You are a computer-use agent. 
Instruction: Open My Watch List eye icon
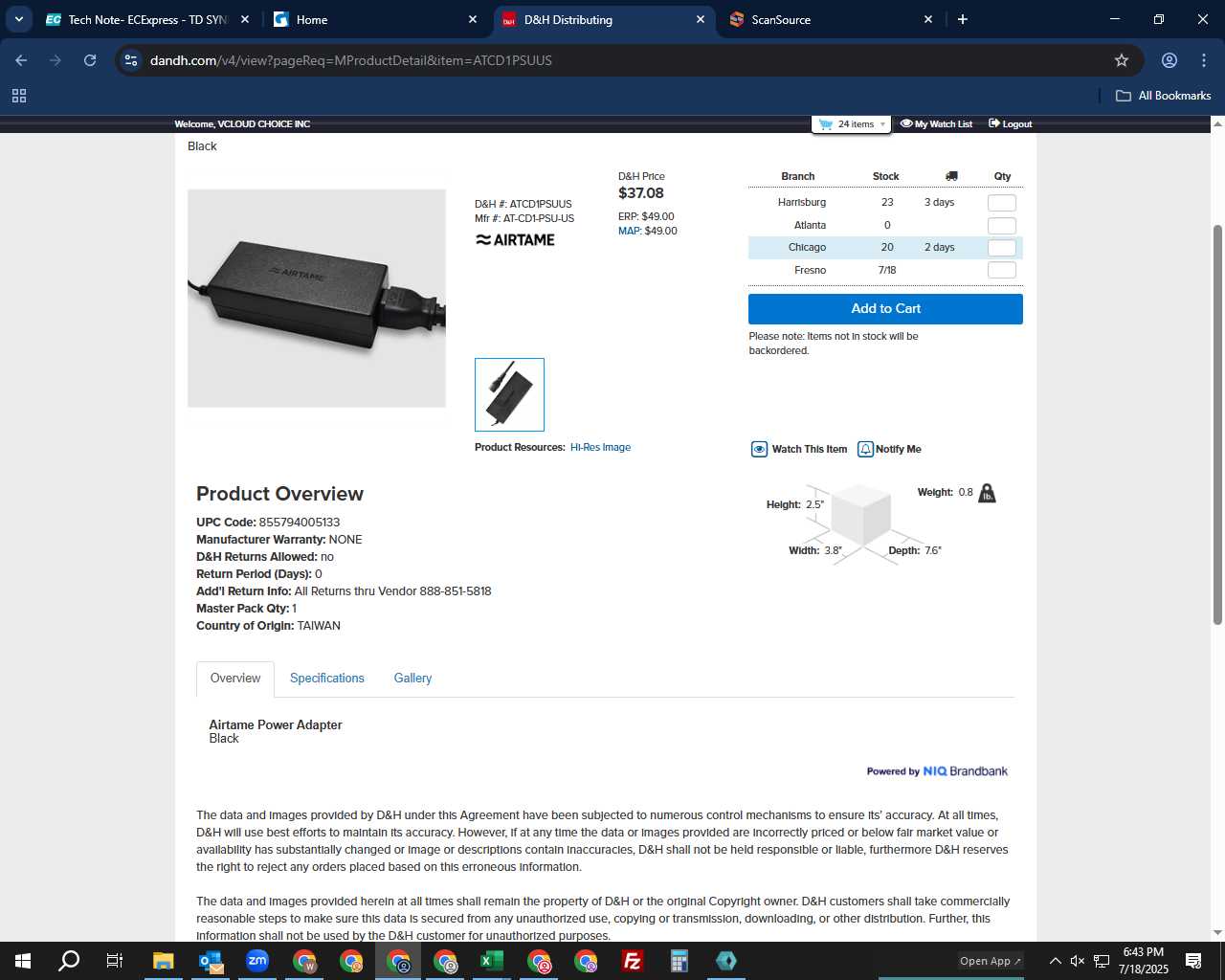tap(906, 123)
